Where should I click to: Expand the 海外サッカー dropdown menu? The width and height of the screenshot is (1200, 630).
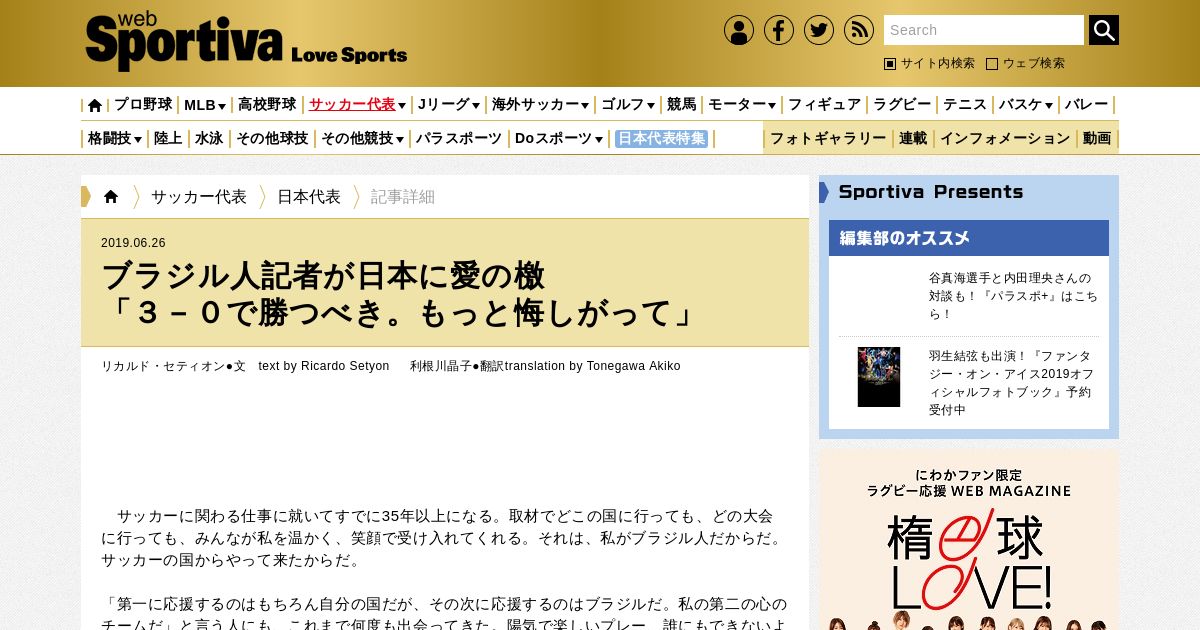click(541, 105)
